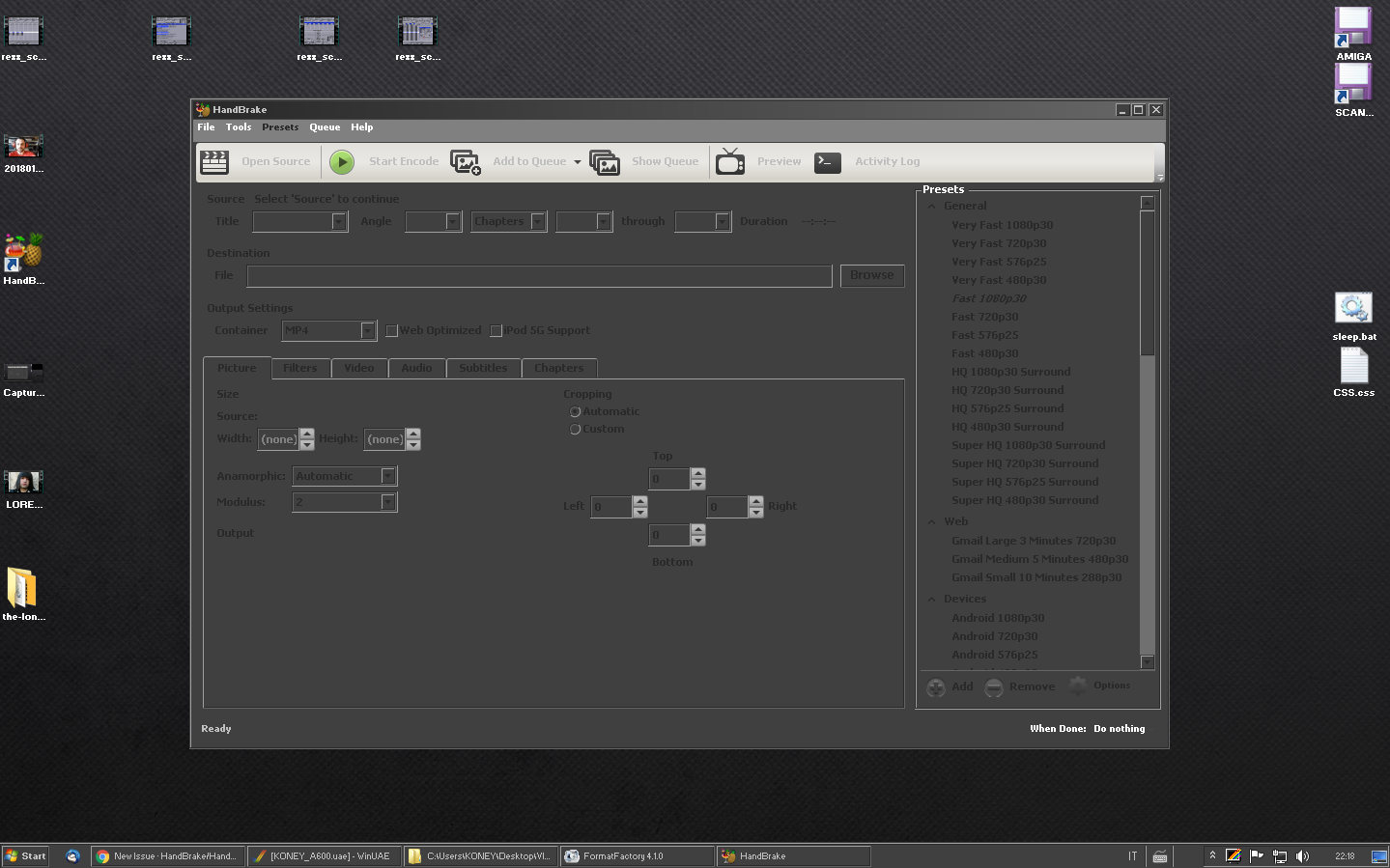Click the Add to Queue icon
This screenshot has width=1390, height=868.
[465, 161]
